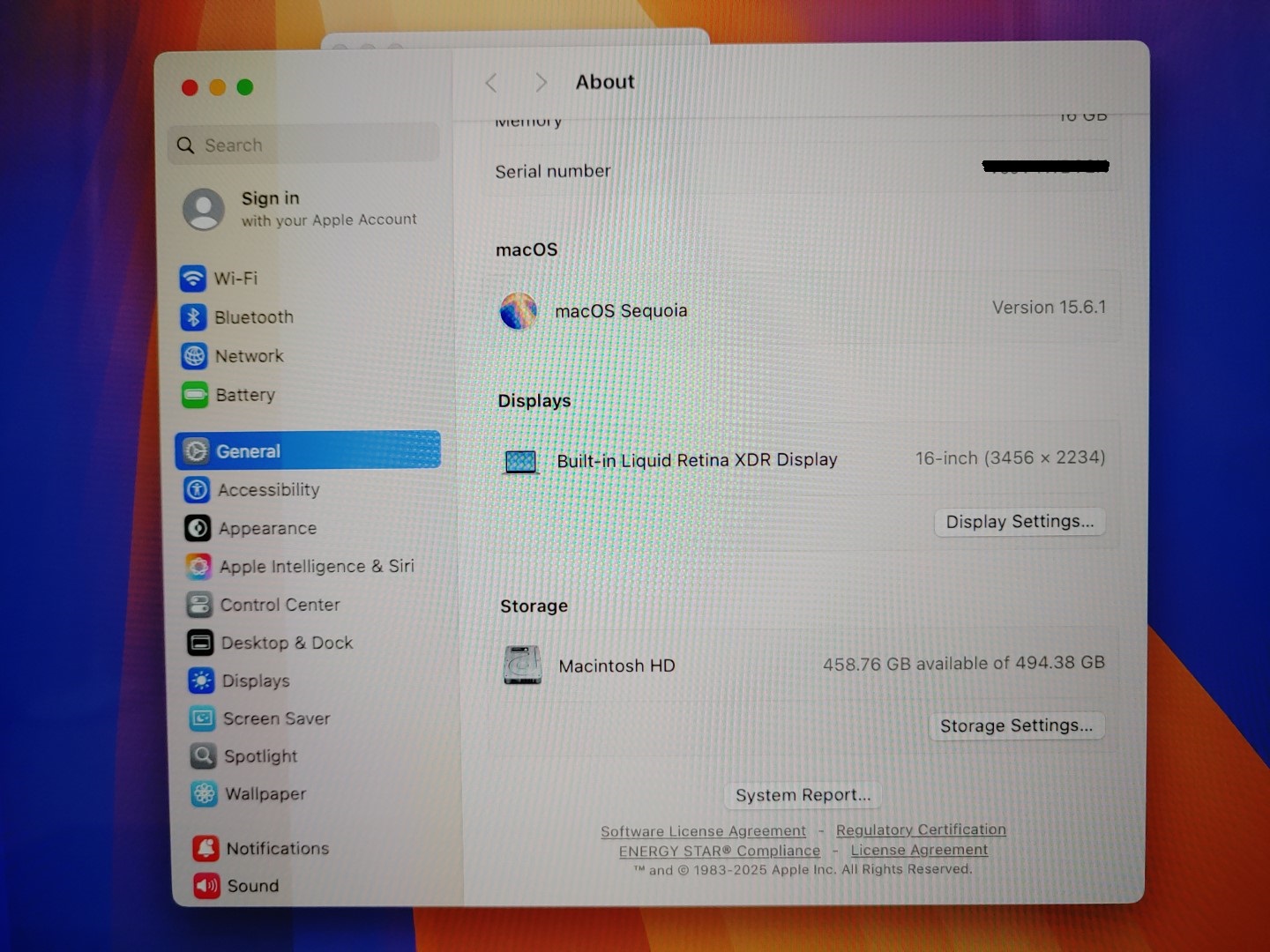Click the Battery icon in sidebar

(195, 395)
